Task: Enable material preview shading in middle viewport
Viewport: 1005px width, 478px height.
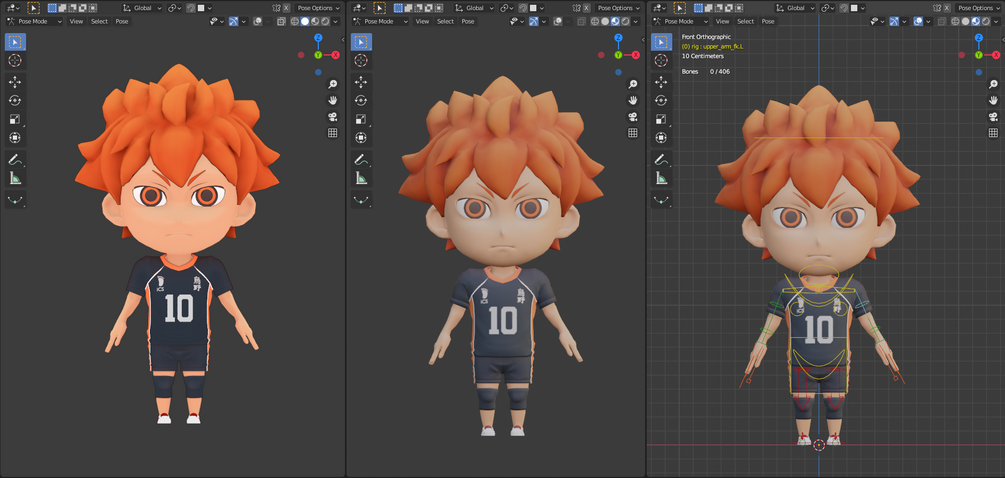Action: pyautogui.click(x=615, y=21)
